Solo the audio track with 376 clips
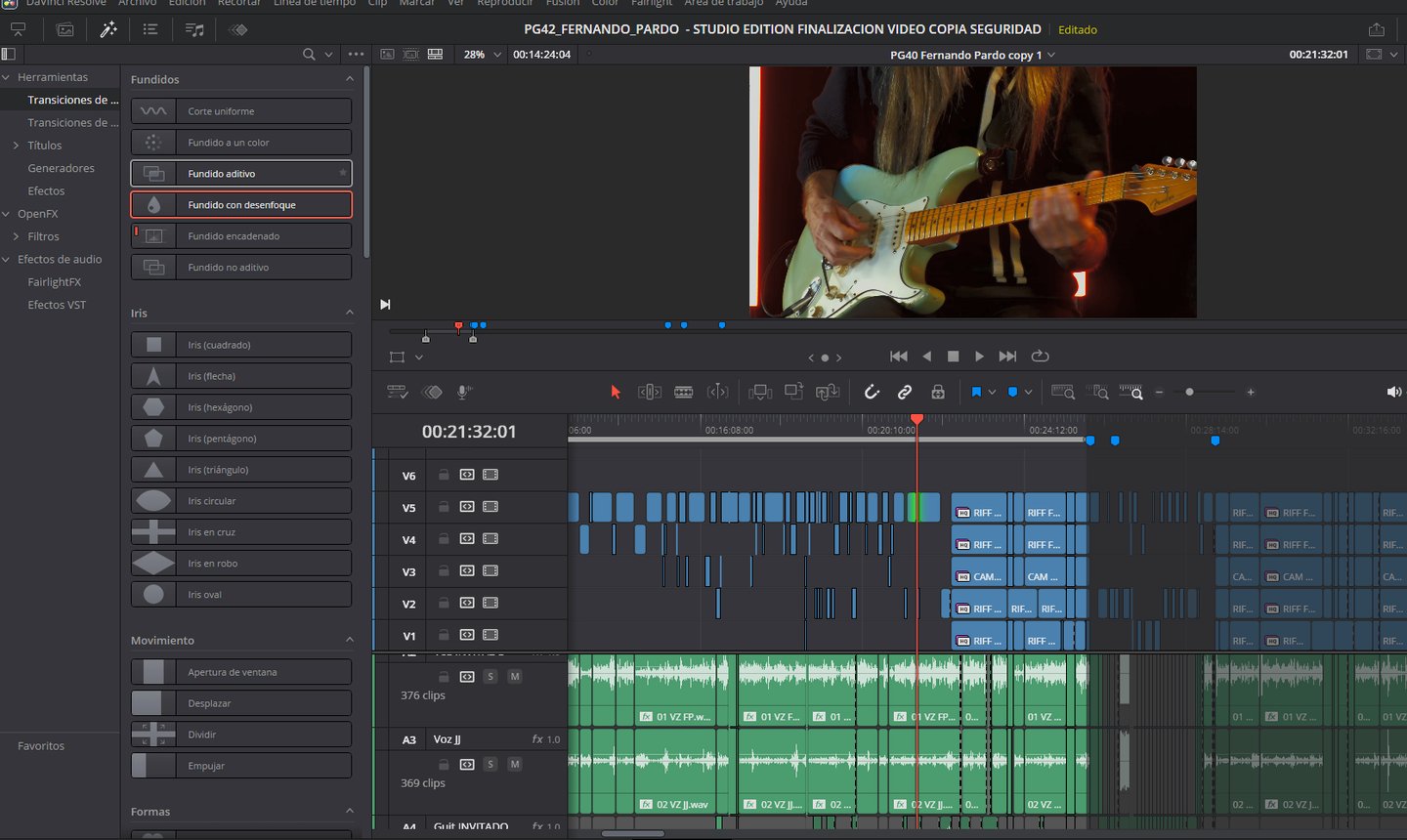Screen dimensions: 1407x840 [x=490, y=676]
